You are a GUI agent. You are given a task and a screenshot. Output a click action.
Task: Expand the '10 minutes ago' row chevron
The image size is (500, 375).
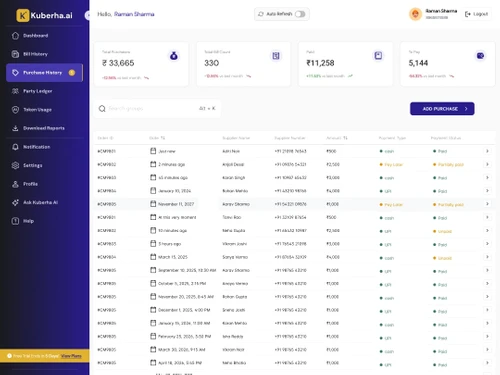487,231
